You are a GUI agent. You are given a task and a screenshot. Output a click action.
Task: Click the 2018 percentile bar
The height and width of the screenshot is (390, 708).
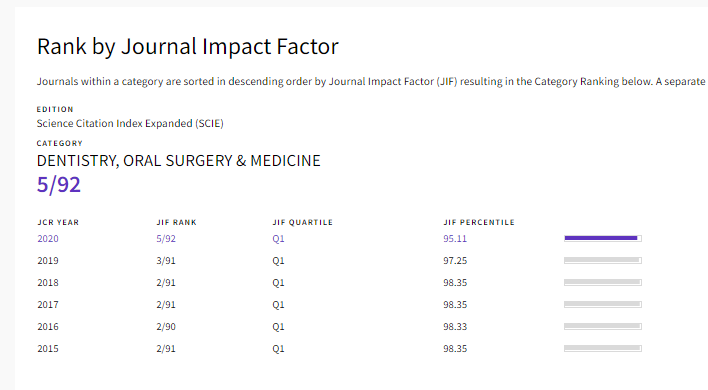coord(603,282)
